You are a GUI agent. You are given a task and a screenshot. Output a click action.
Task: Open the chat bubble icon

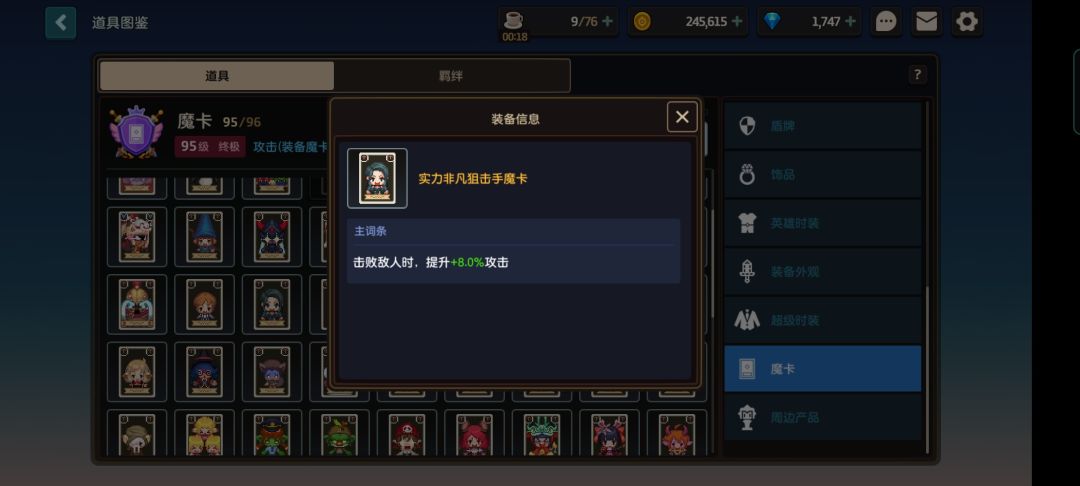[x=886, y=22]
